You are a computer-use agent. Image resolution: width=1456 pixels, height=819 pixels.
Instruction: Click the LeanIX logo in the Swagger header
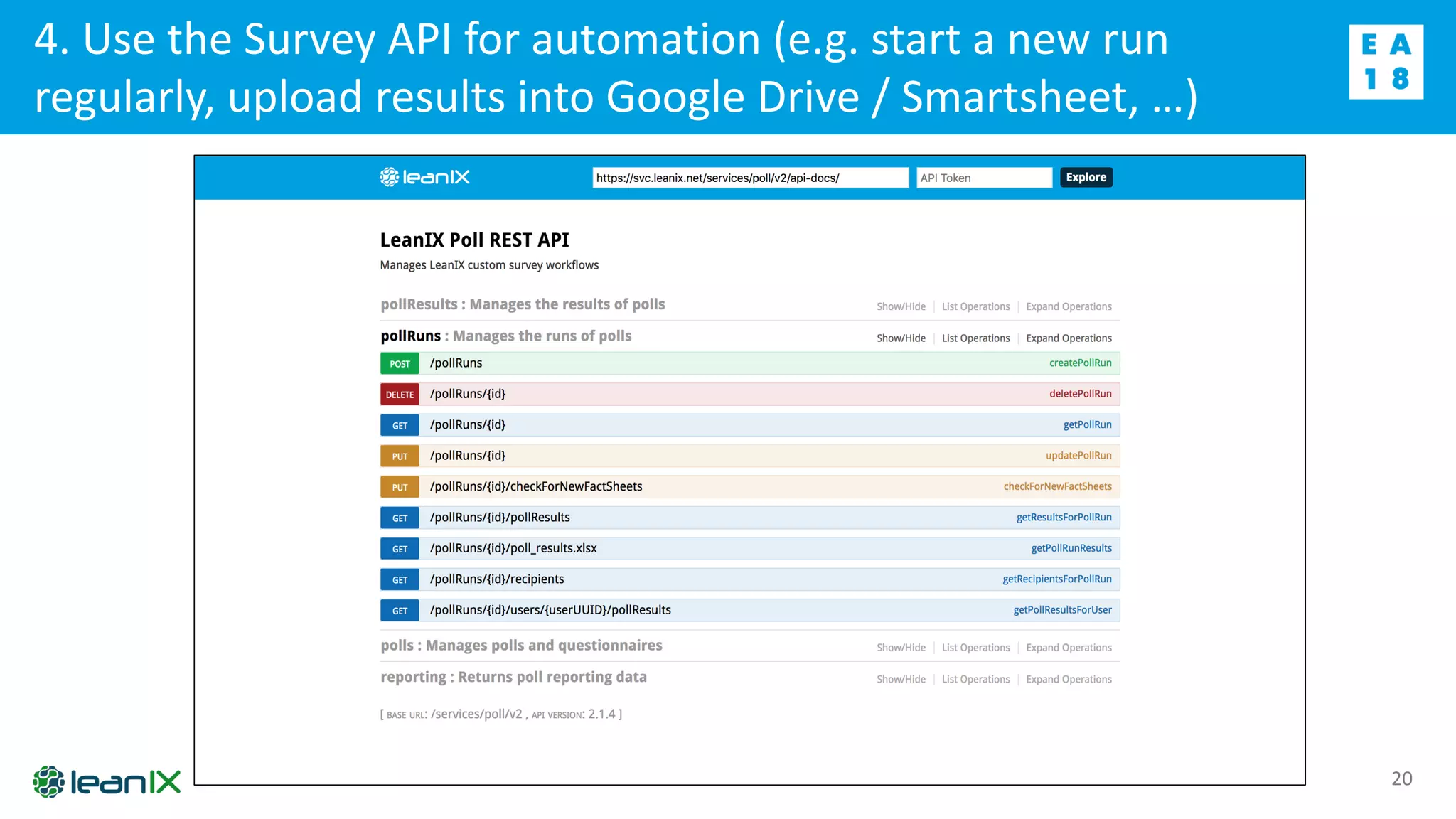pyautogui.click(x=424, y=177)
